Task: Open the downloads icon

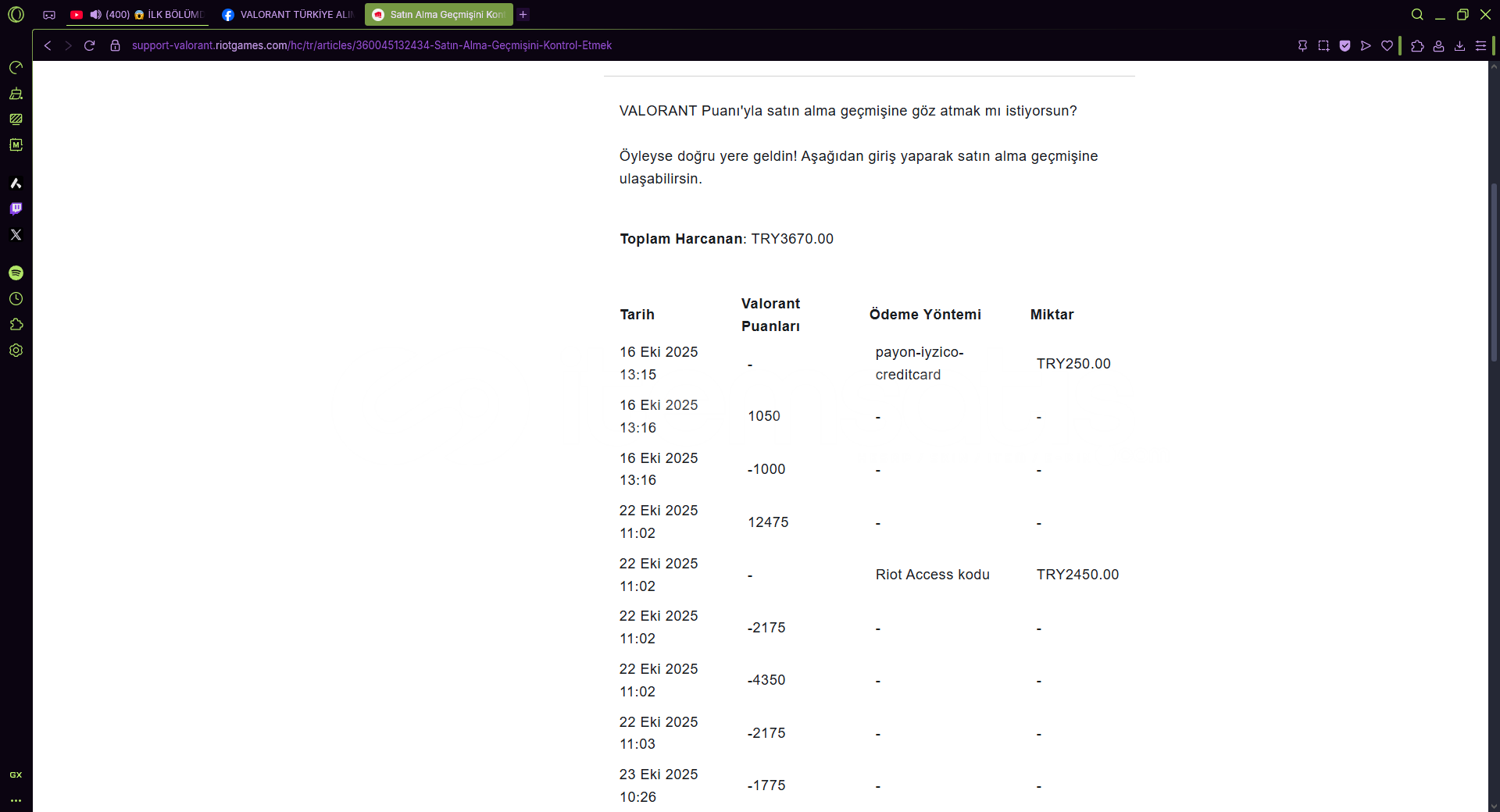Action: pos(1459,46)
